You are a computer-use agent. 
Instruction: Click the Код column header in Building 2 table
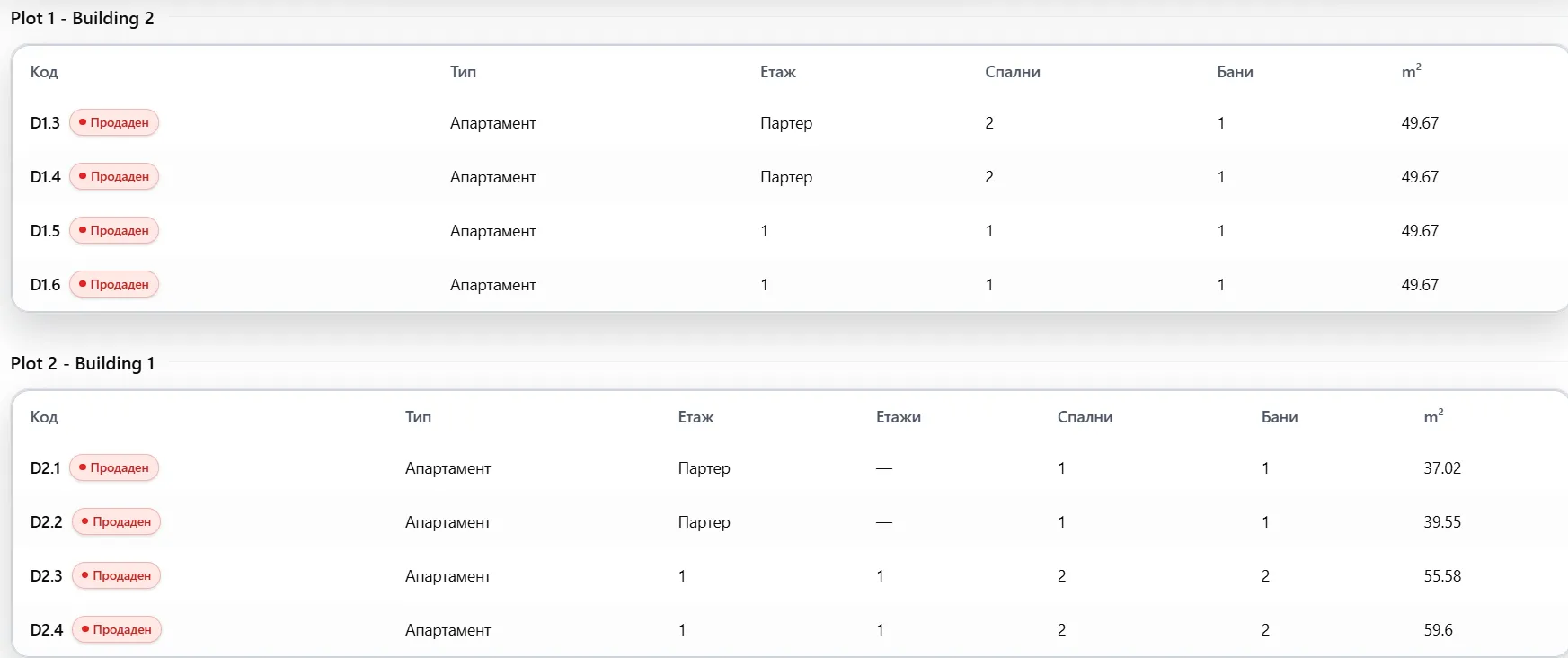(44, 72)
